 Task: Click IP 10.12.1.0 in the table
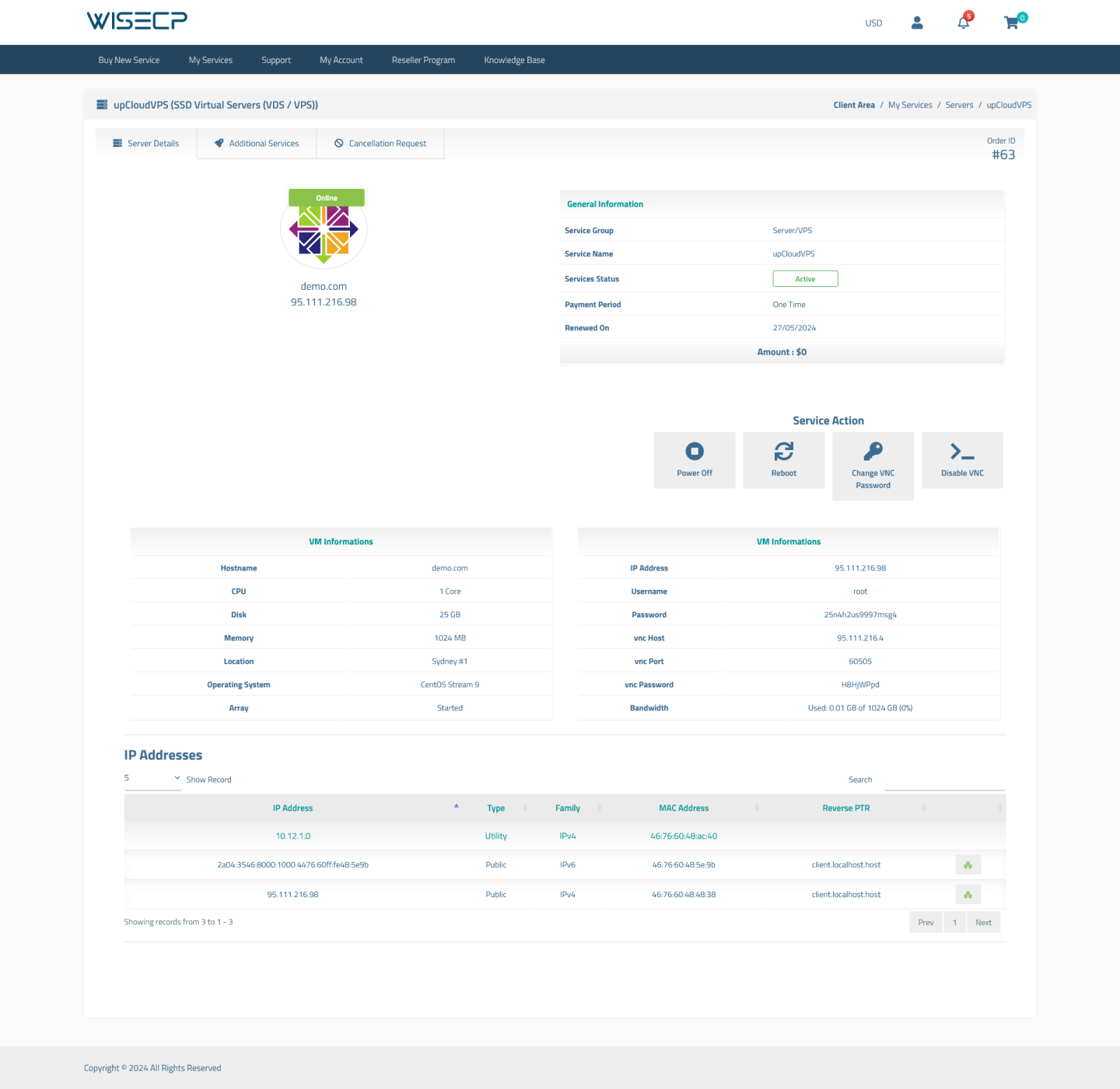[x=293, y=836]
